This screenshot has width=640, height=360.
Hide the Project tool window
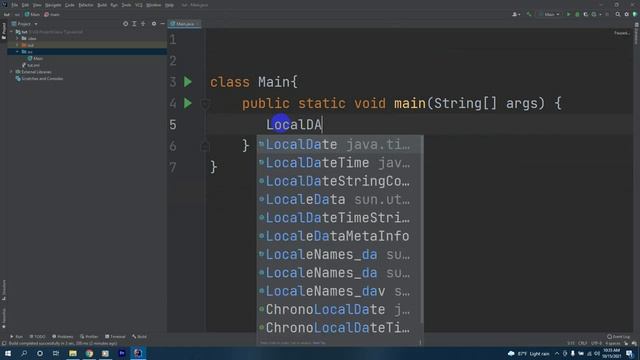point(162,24)
